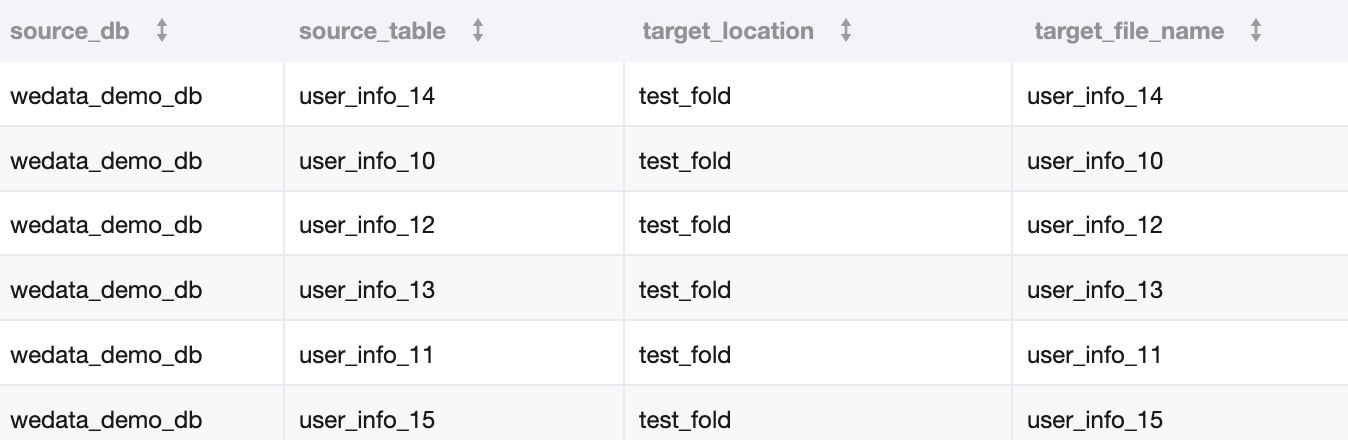
Task: Click user_info_11 in the source_table column
Action: pyautogui.click(x=366, y=355)
